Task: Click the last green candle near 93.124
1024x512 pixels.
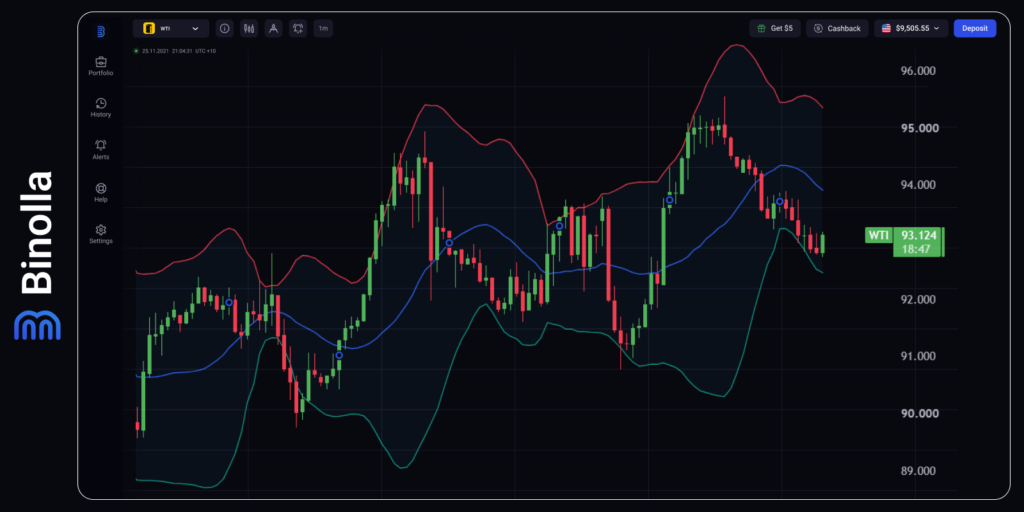Action: coord(823,244)
